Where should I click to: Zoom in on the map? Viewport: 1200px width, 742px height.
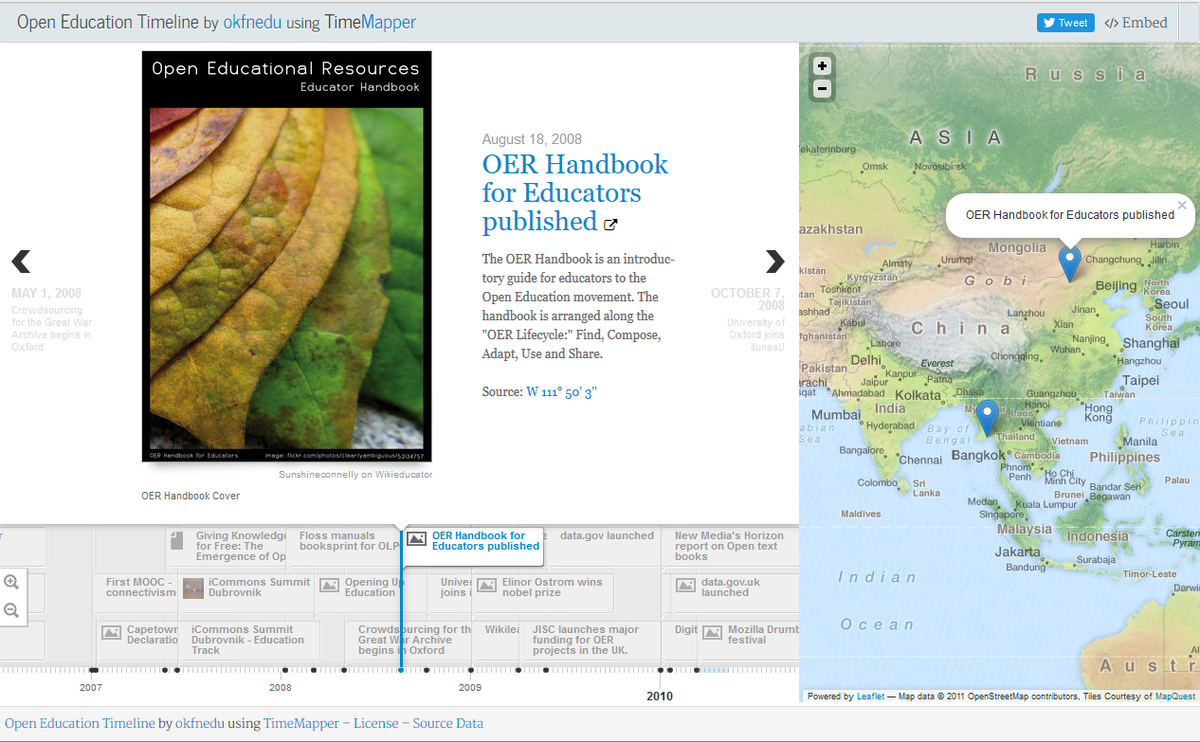coord(822,66)
